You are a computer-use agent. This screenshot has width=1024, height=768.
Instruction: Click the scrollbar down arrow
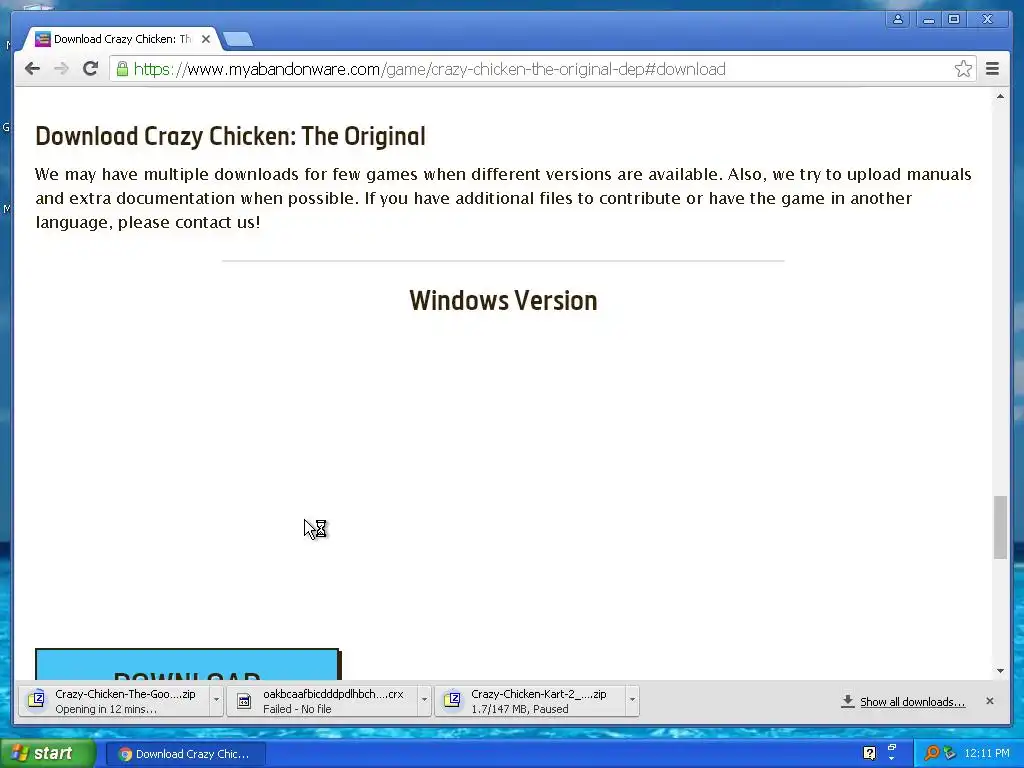coord(1000,671)
